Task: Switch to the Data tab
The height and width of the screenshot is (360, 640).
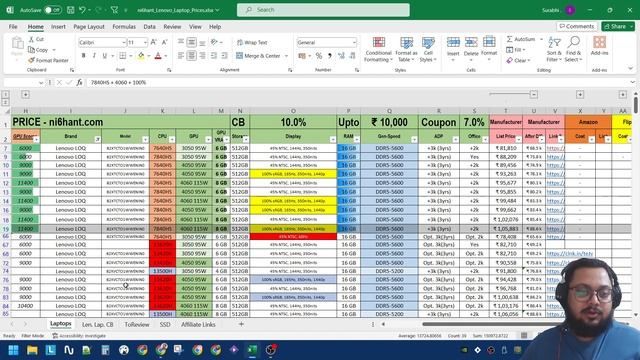Action: coord(149,27)
